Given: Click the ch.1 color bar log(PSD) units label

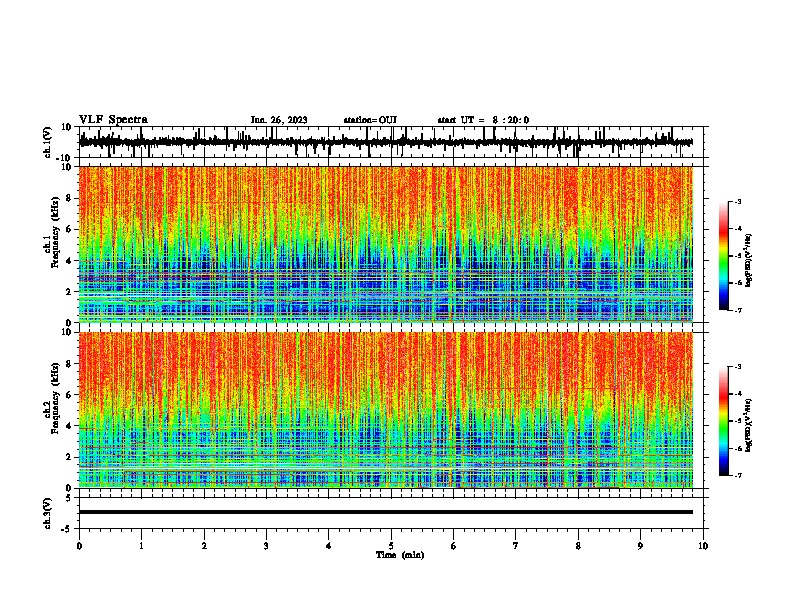Looking at the screenshot, I should (x=748, y=260).
